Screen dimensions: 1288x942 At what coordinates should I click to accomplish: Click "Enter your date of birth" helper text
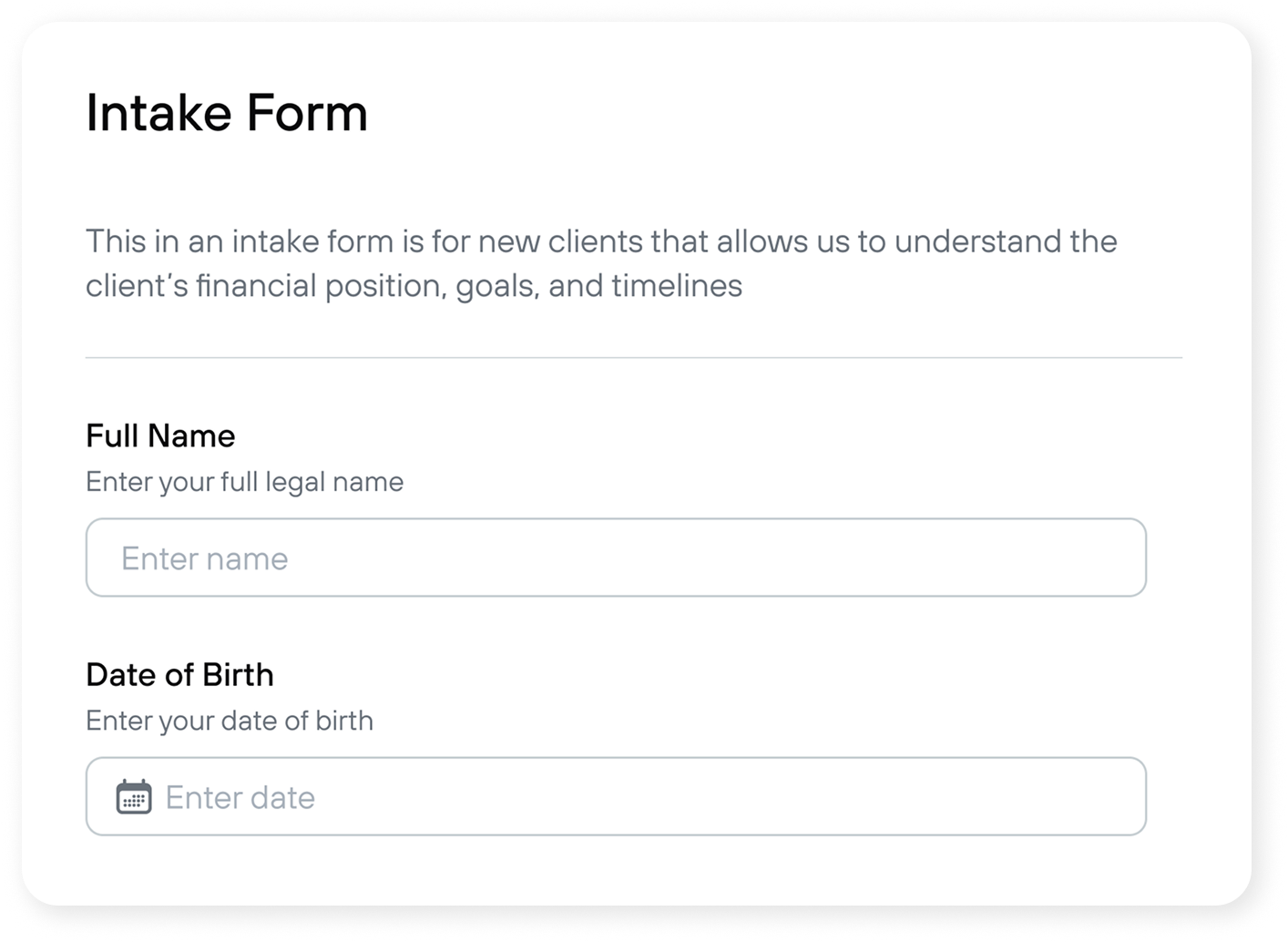230,721
